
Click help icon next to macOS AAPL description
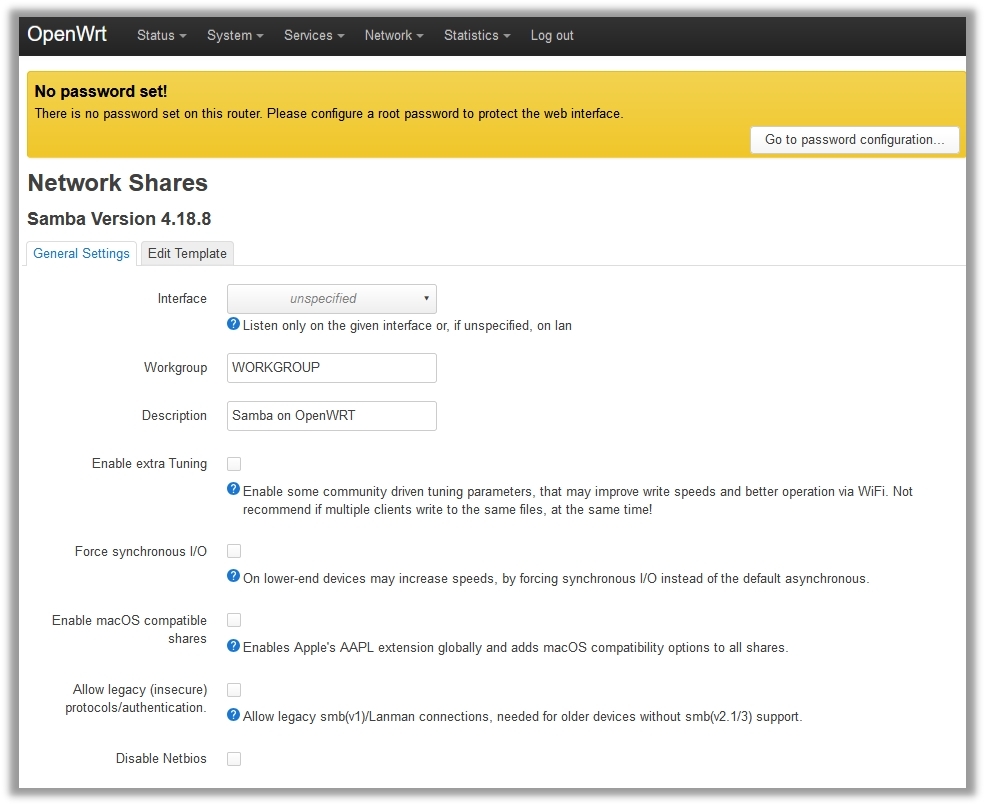coord(234,646)
